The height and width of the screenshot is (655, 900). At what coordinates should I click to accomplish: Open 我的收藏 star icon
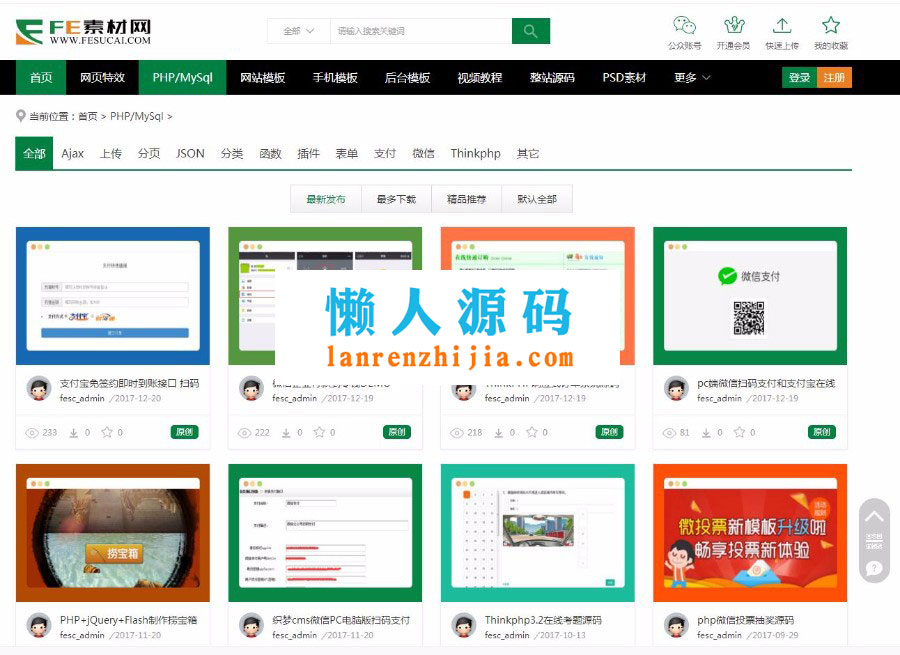(x=831, y=25)
